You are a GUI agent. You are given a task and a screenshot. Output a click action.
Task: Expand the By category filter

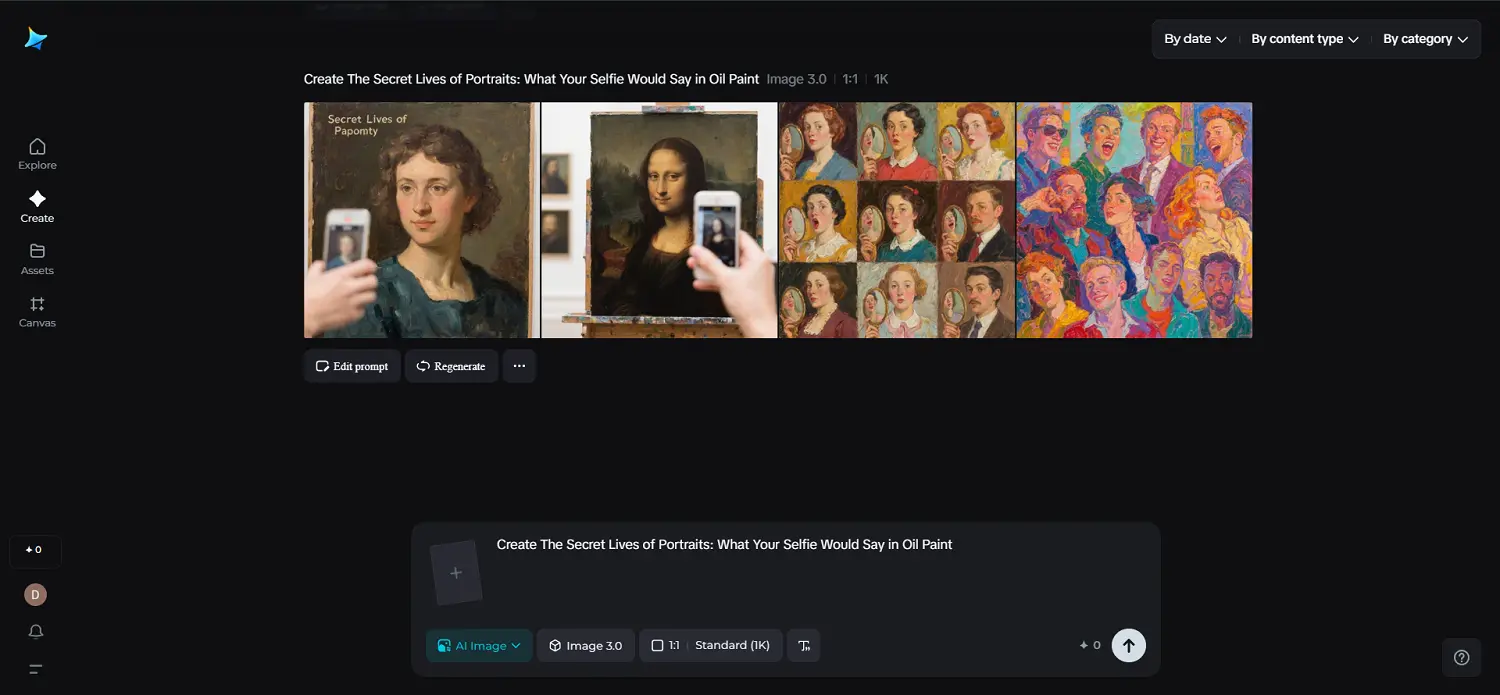[x=1425, y=39]
